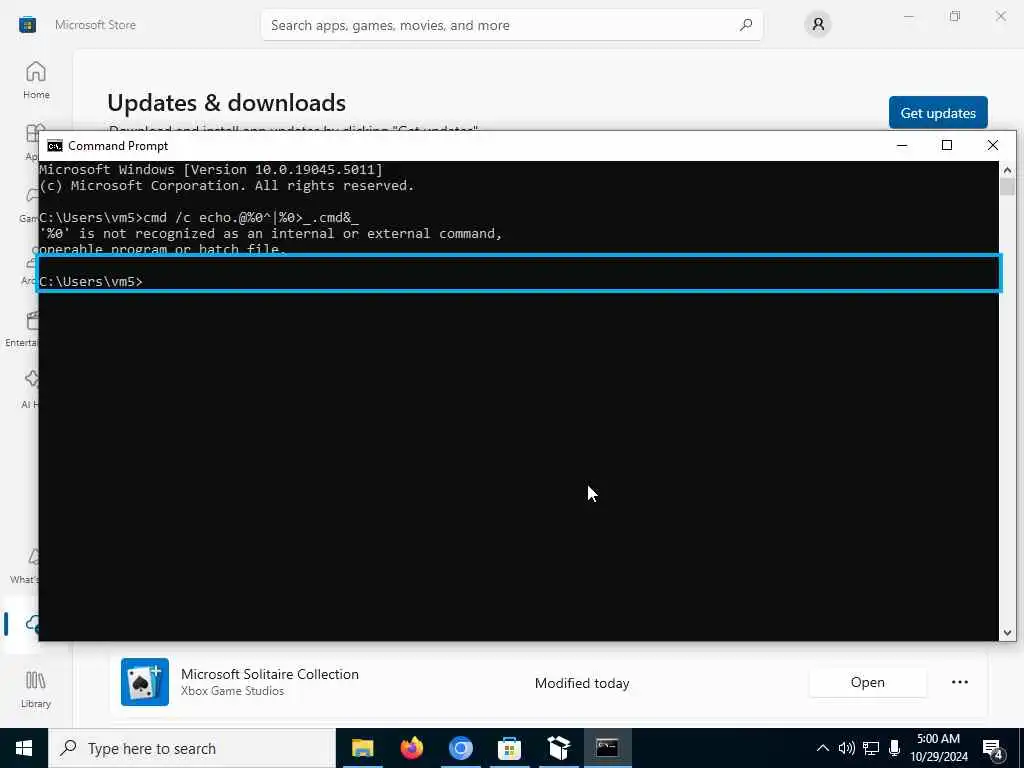Select Microsoft Solitaire Collection title text

pos(270,674)
